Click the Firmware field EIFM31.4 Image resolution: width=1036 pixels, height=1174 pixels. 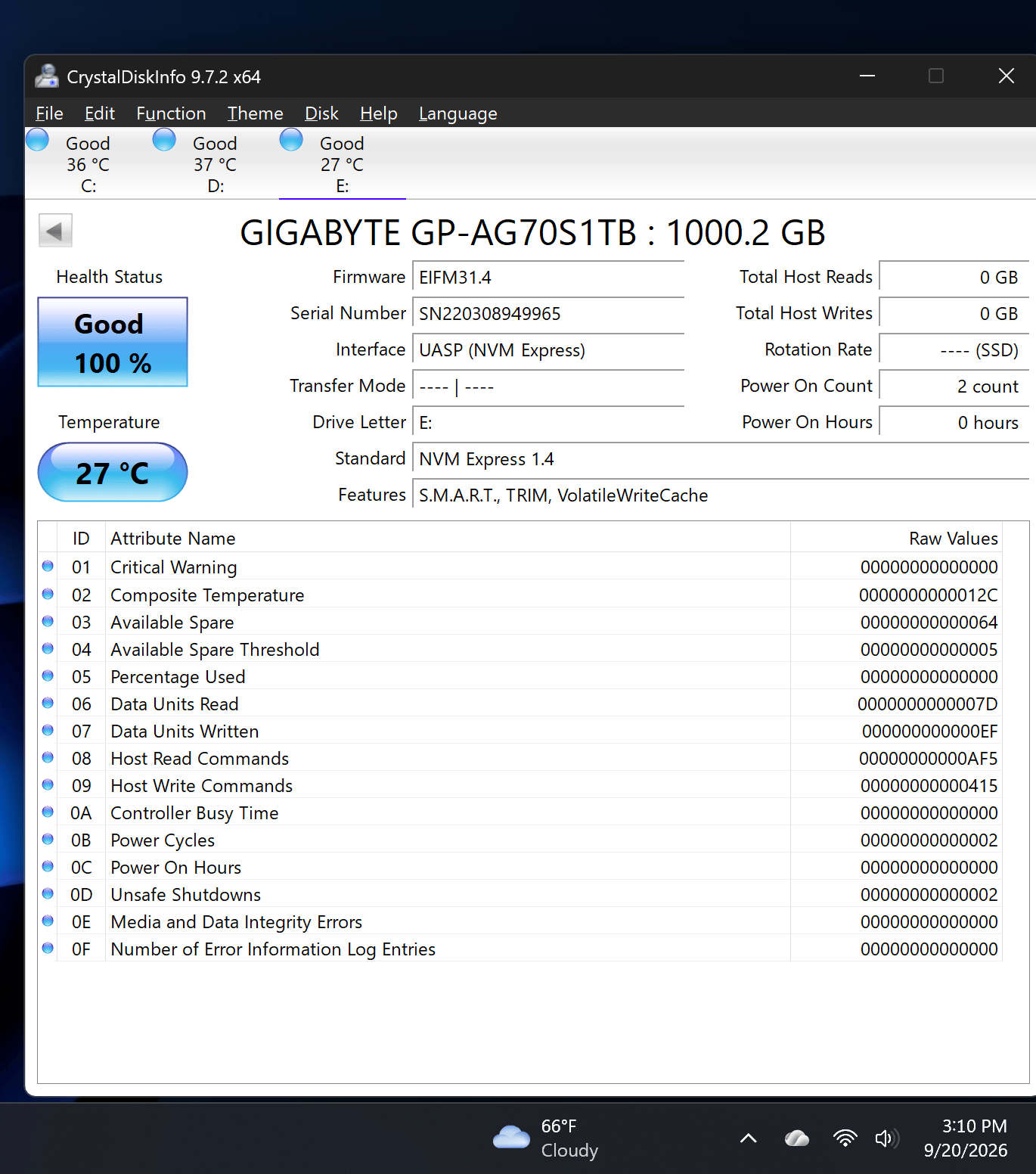point(548,278)
